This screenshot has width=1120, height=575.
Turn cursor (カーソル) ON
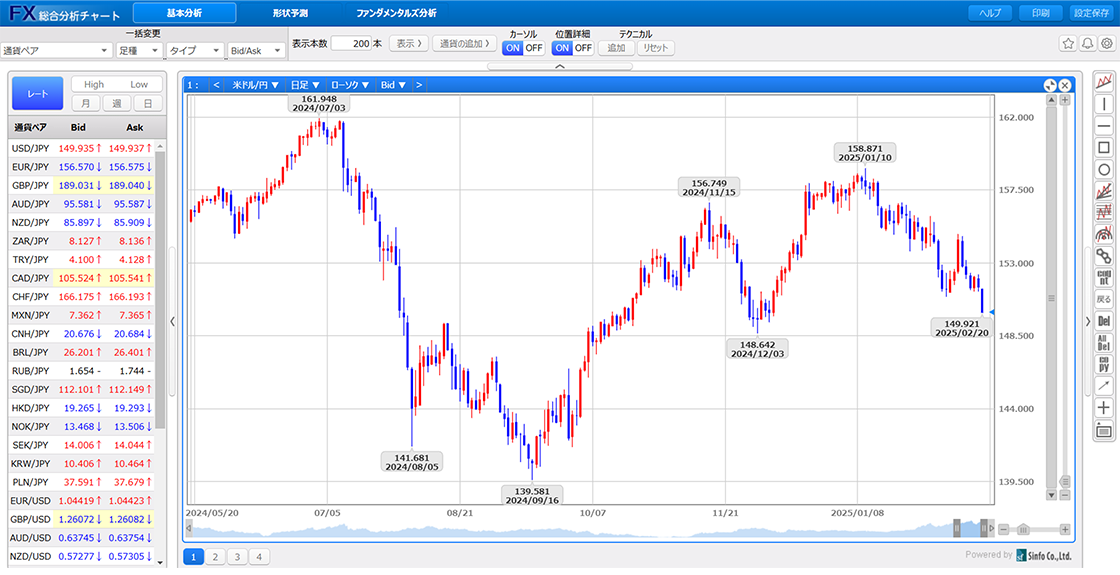(512, 48)
